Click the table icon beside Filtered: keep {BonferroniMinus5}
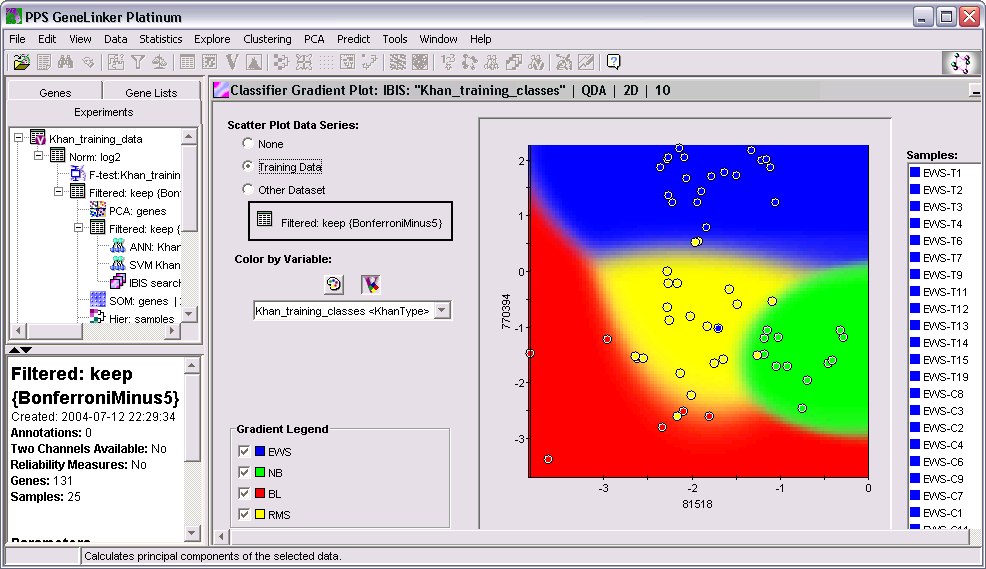 (265, 219)
